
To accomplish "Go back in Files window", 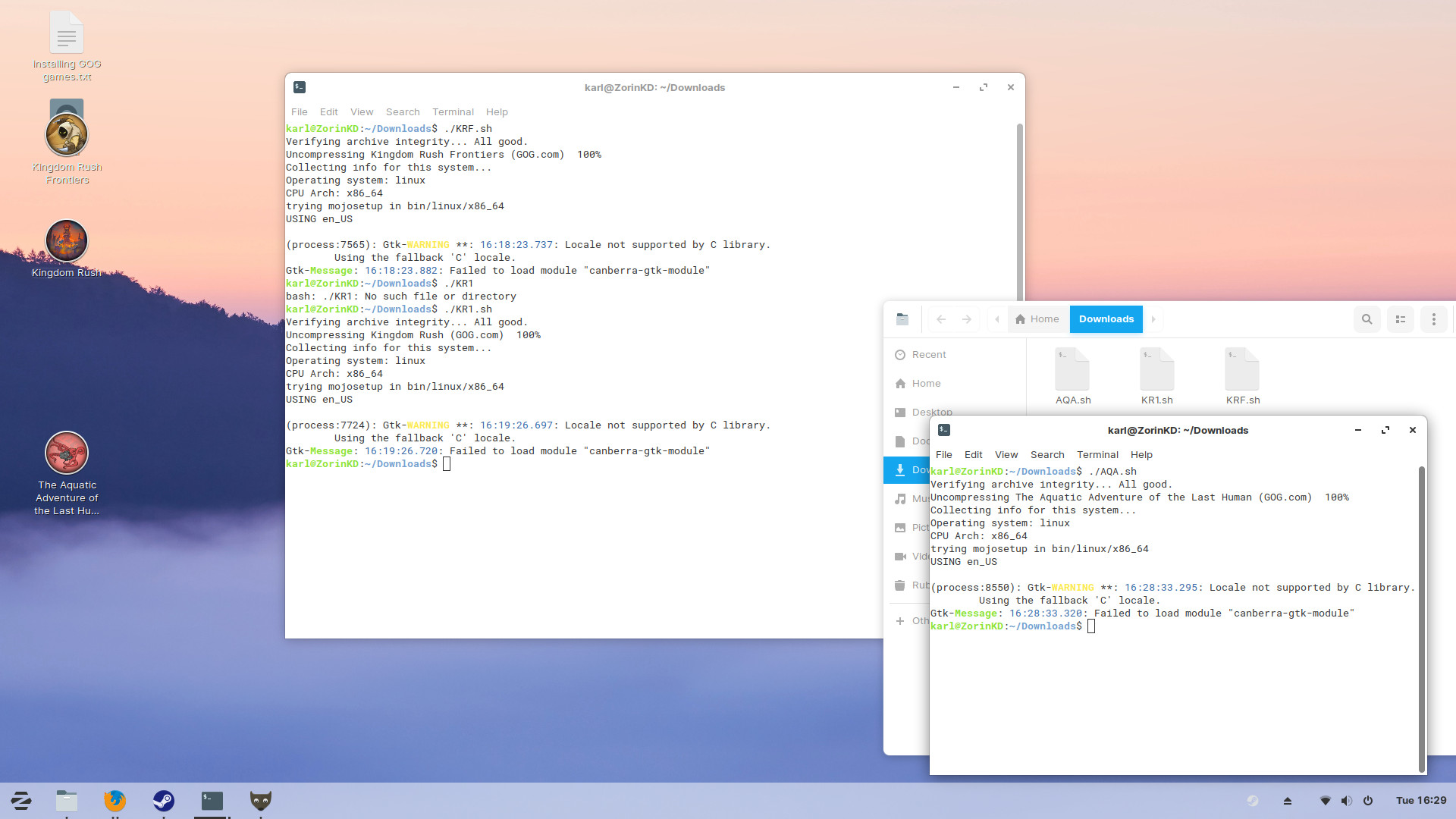I will 941,319.
